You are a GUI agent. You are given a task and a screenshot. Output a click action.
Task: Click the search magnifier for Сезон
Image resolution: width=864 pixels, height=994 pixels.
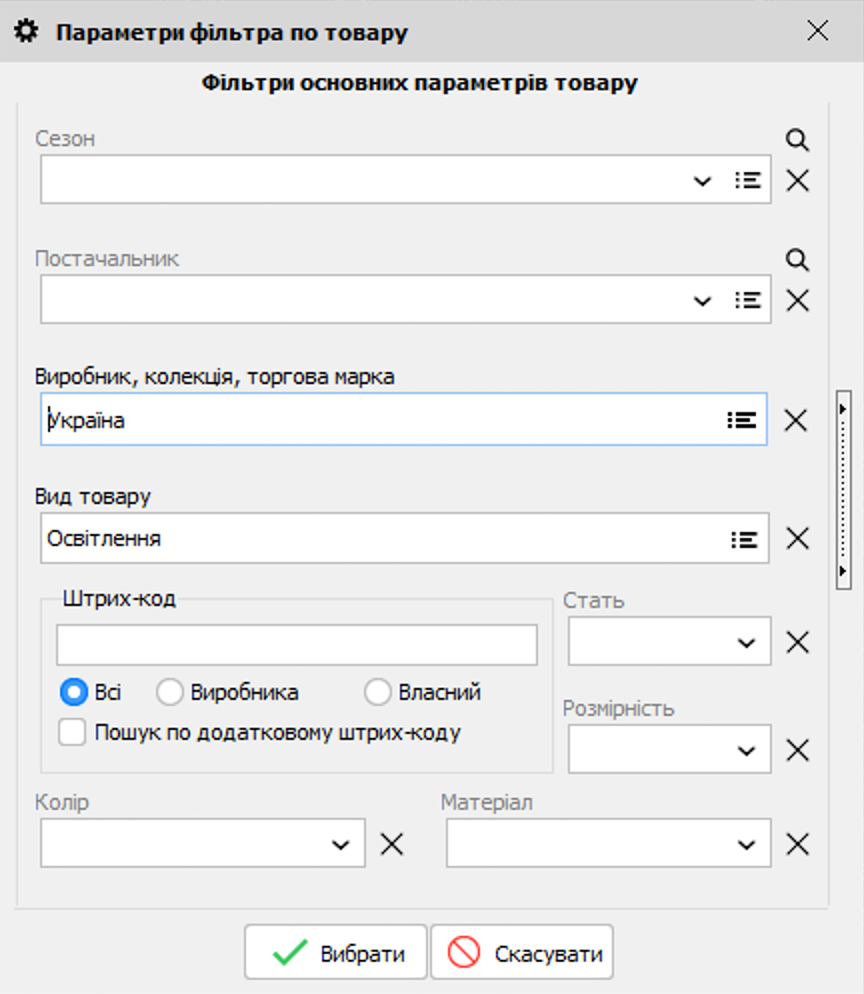click(x=796, y=141)
